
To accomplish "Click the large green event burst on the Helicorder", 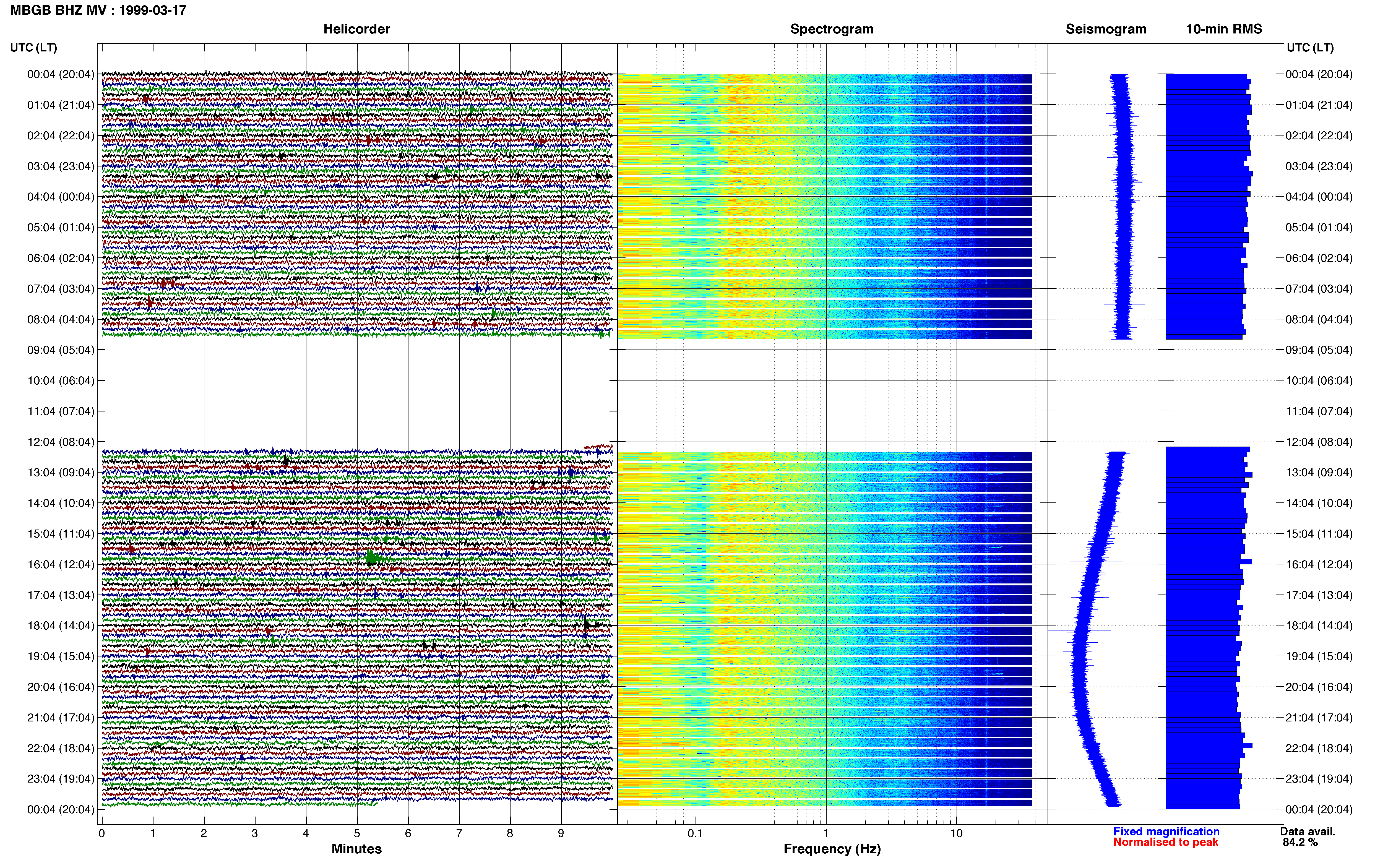I will 374,557.
